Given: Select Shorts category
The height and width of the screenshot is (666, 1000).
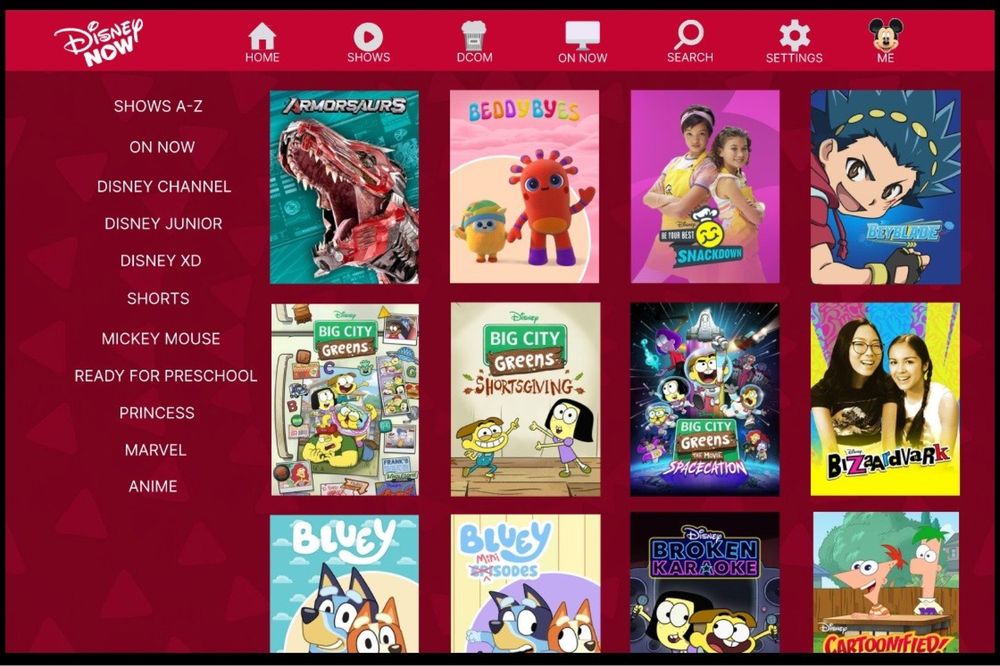Looking at the screenshot, I should [x=158, y=298].
